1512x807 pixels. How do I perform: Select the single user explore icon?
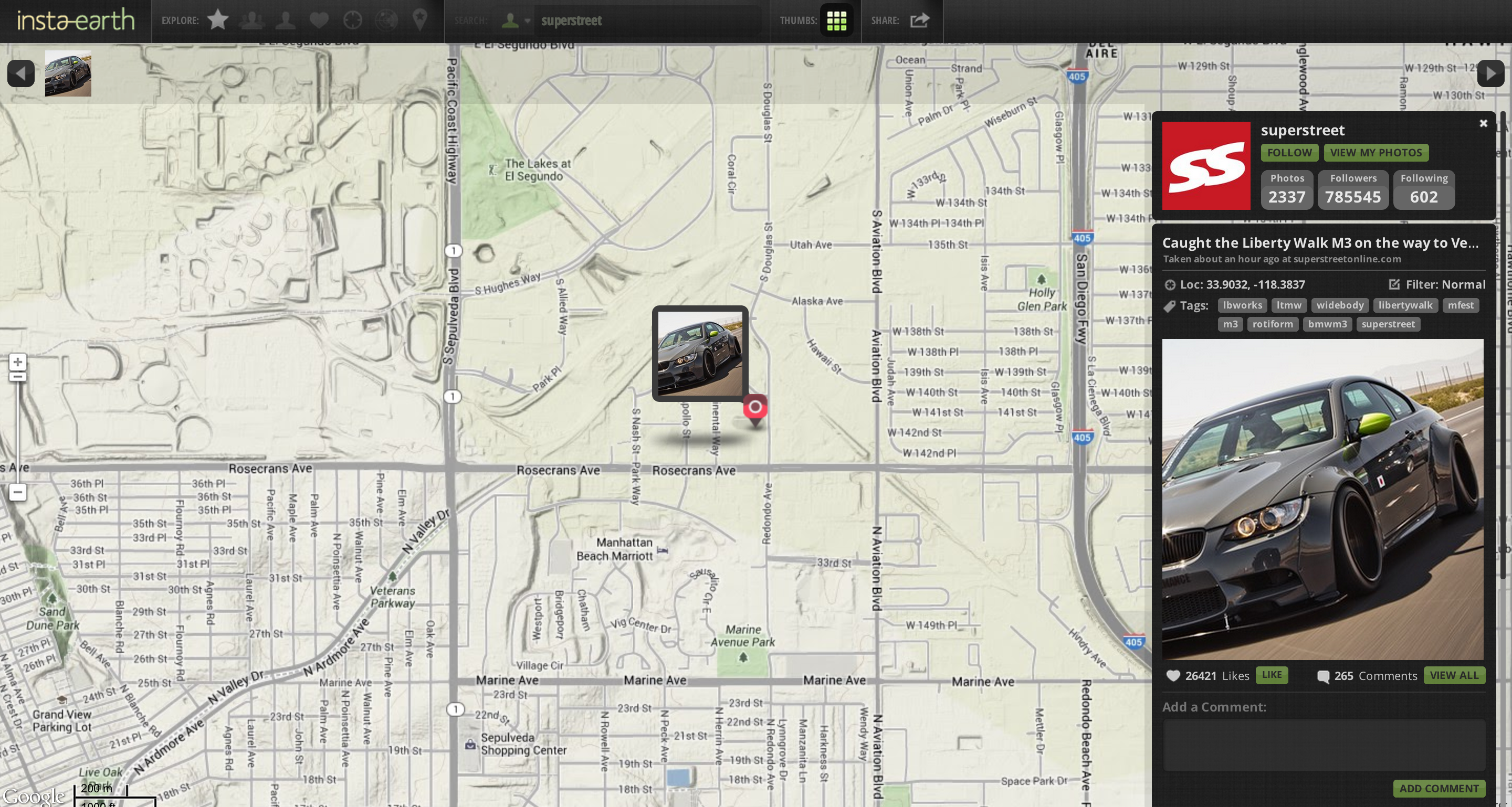285,20
